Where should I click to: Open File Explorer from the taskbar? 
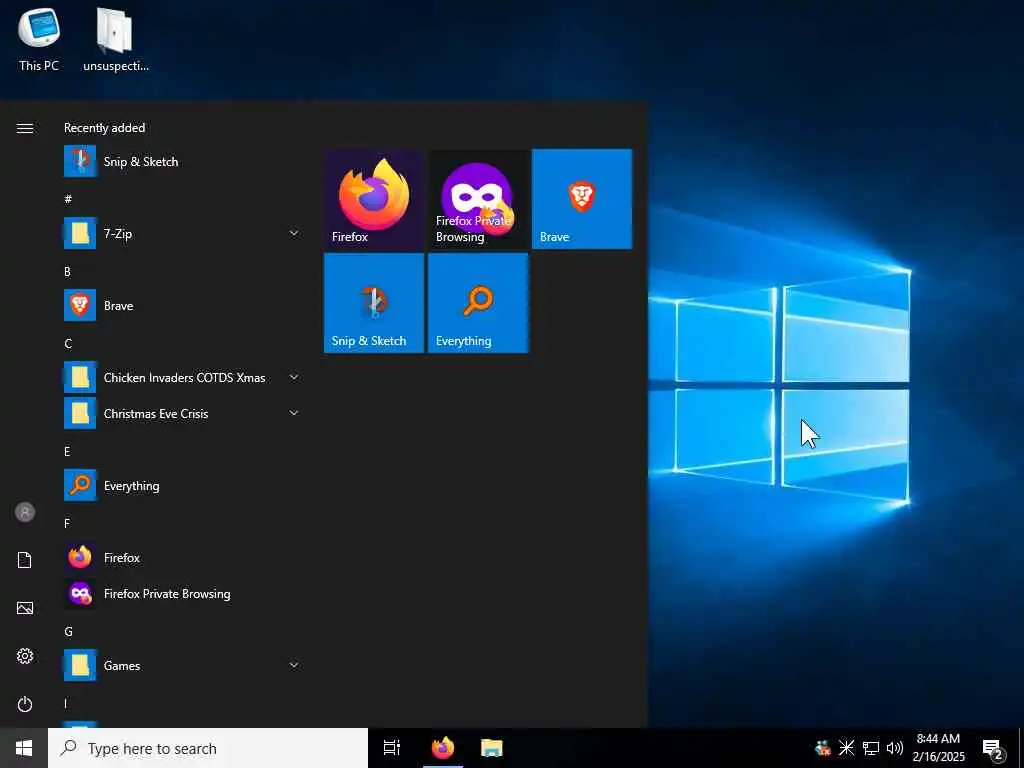(x=492, y=748)
